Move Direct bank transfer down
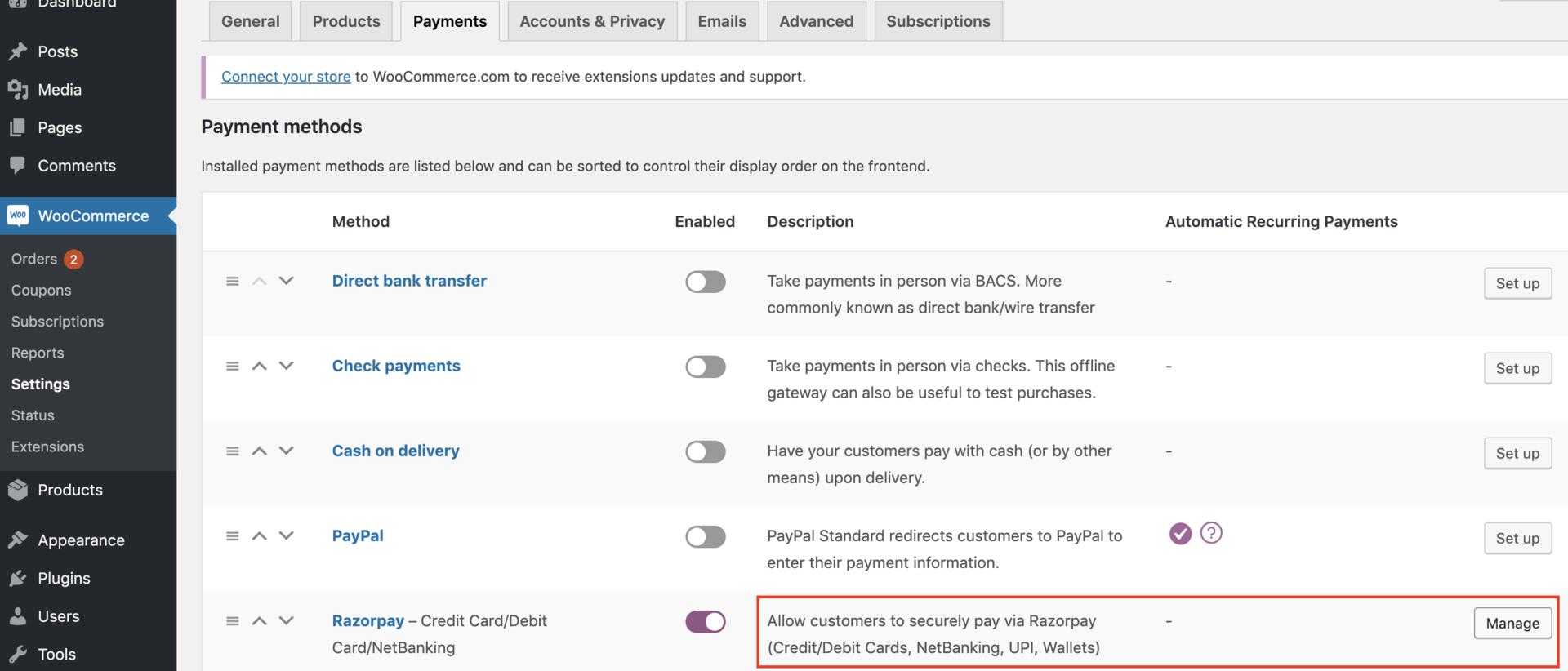The width and height of the screenshot is (1568, 671). pyautogui.click(x=286, y=281)
